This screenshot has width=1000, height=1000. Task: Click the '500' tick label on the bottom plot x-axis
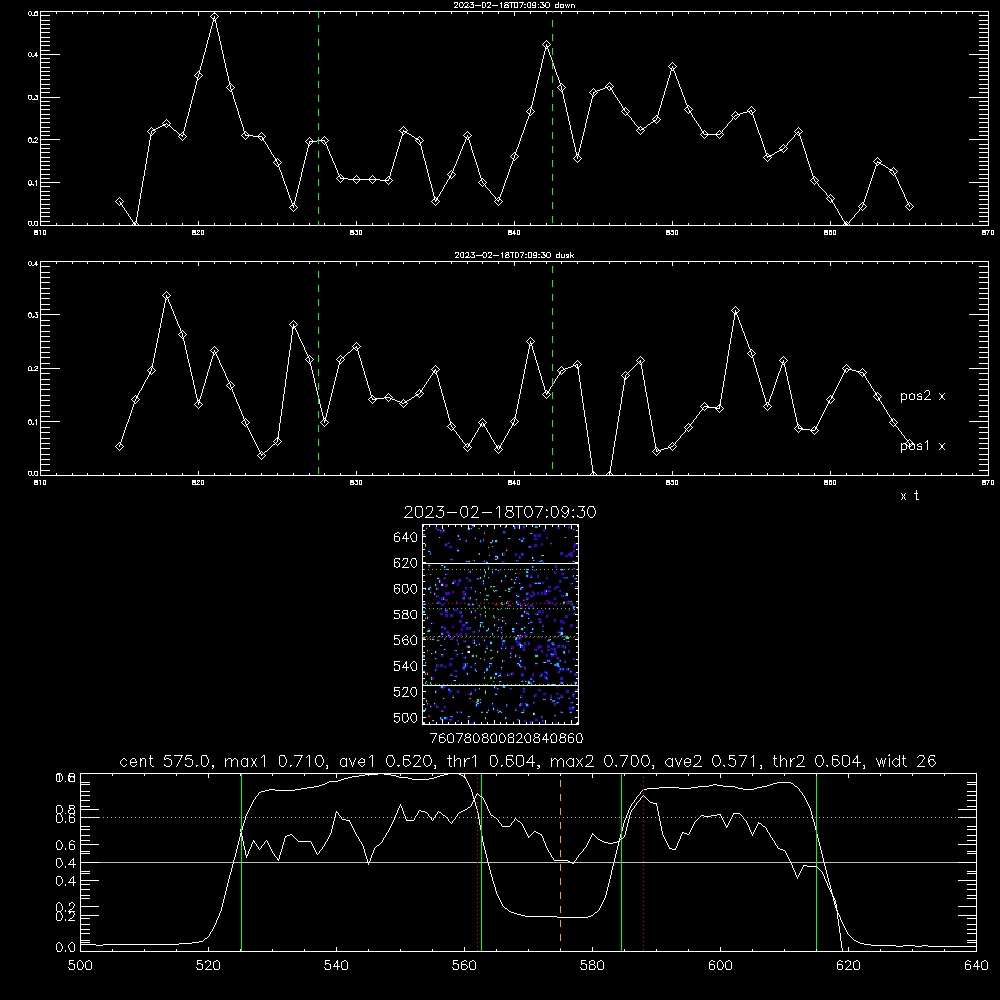point(80,966)
